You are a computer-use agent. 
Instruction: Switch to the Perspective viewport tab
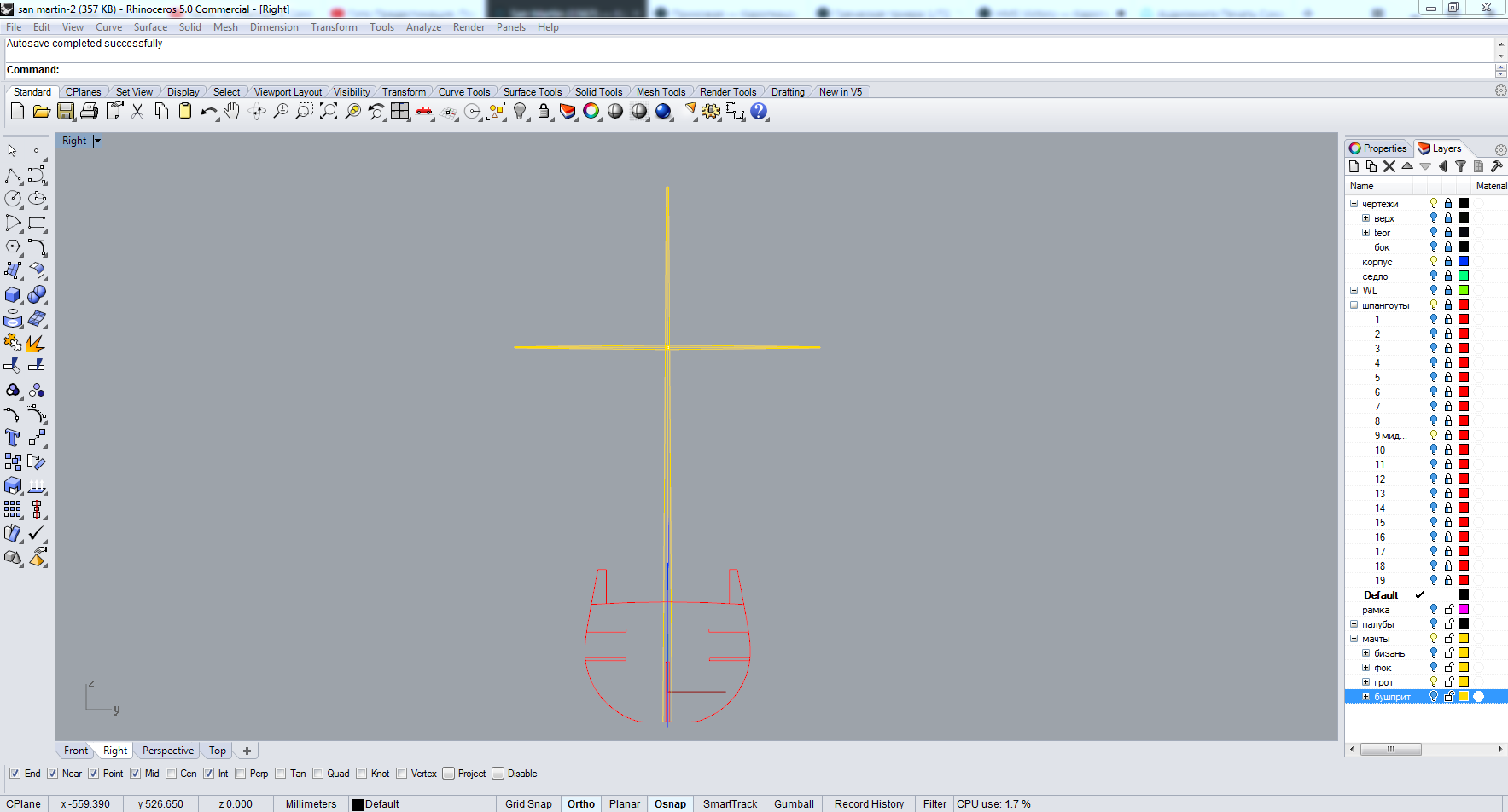click(168, 751)
